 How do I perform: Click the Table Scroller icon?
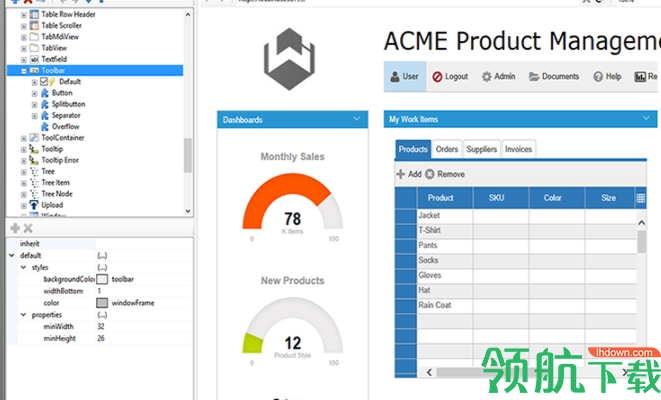tap(34, 25)
